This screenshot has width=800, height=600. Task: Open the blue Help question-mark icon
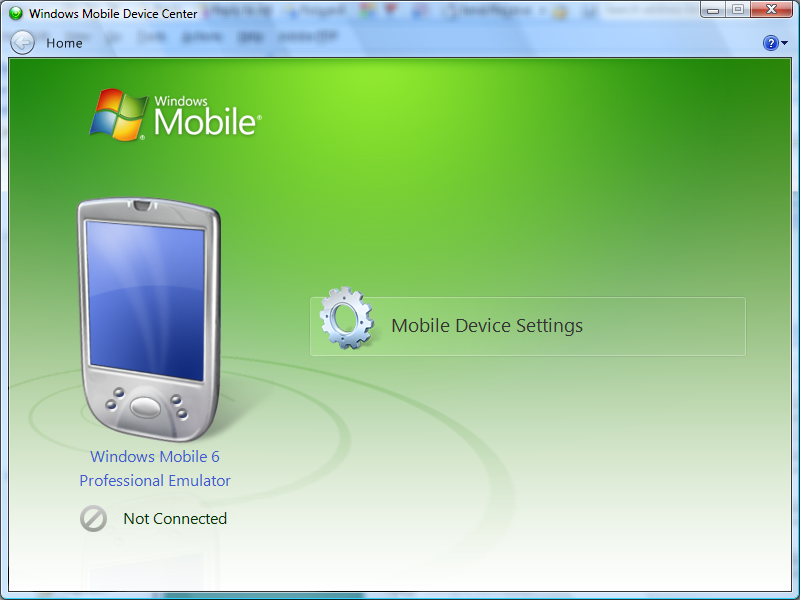point(770,43)
